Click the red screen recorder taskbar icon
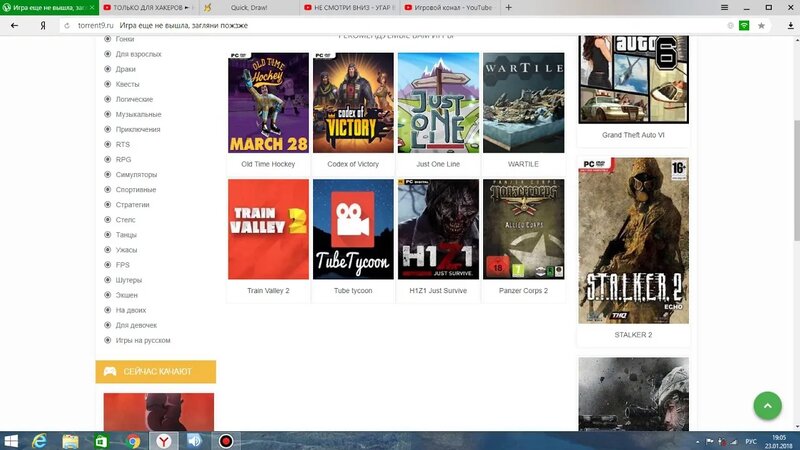800x450 pixels. [x=226, y=441]
